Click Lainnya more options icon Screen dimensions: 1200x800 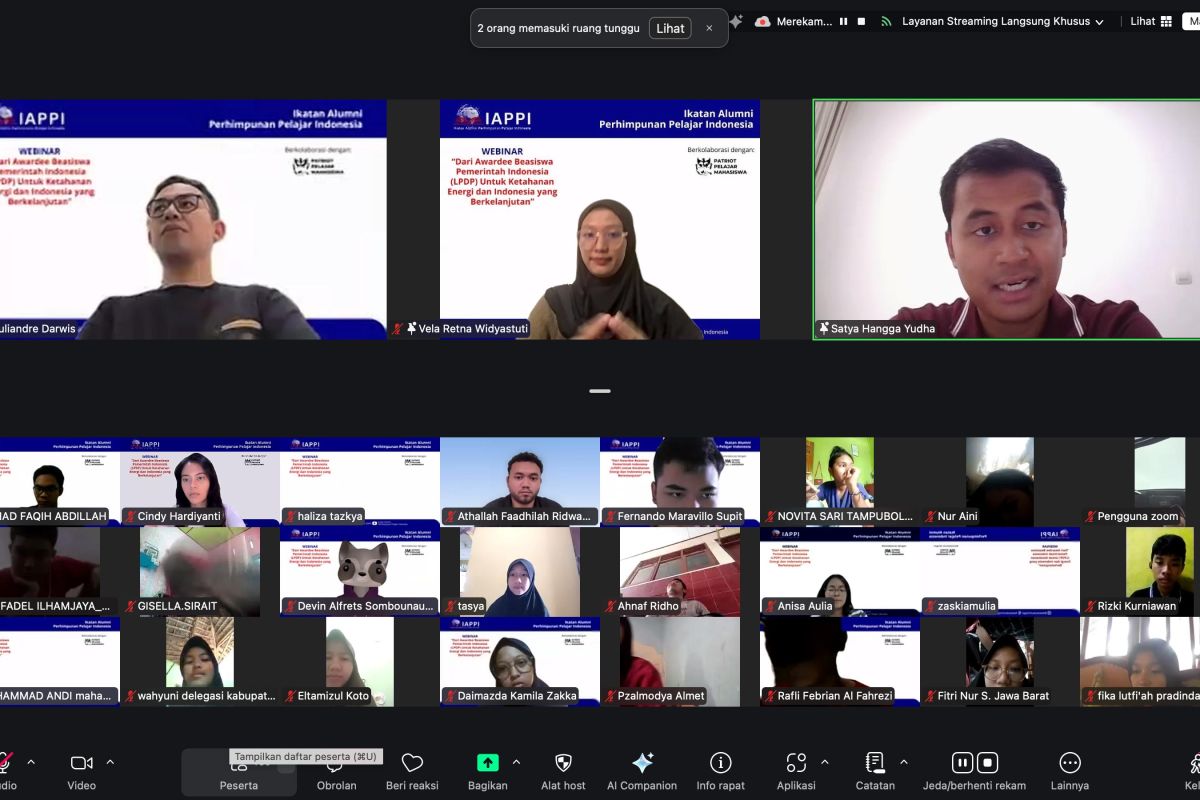tap(1069, 763)
